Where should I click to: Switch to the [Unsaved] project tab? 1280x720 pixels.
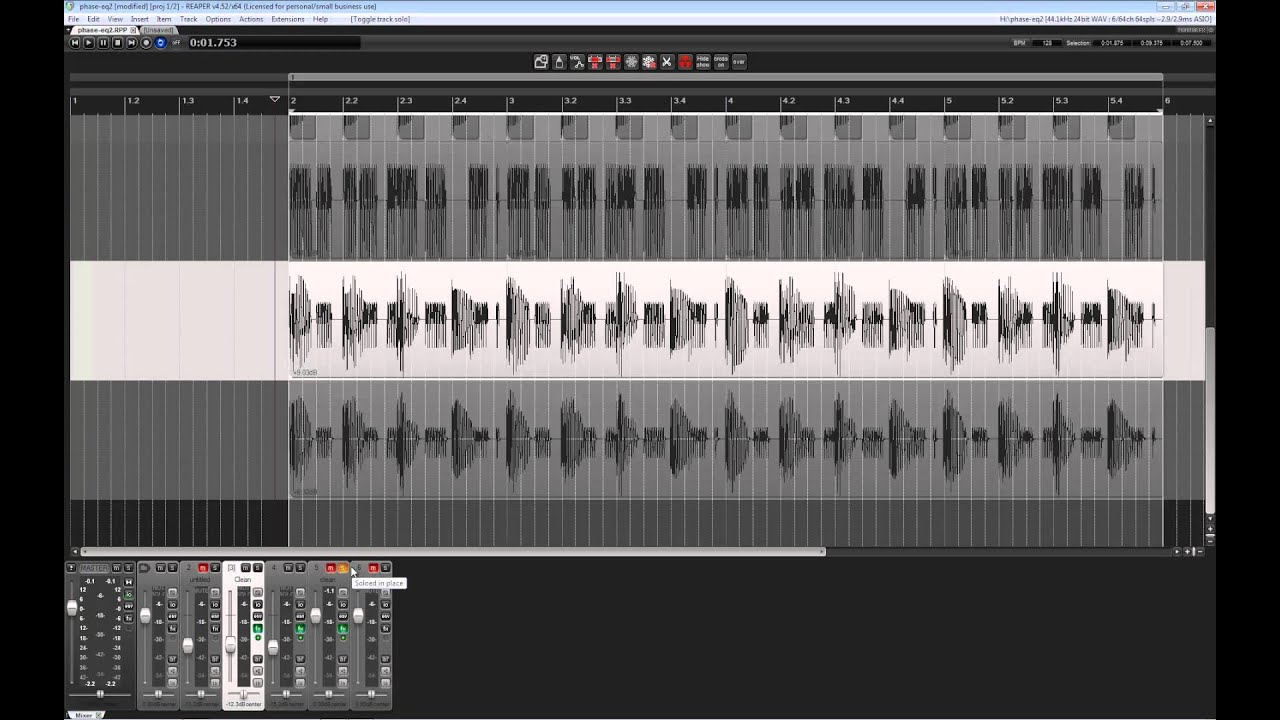[x=158, y=30]
